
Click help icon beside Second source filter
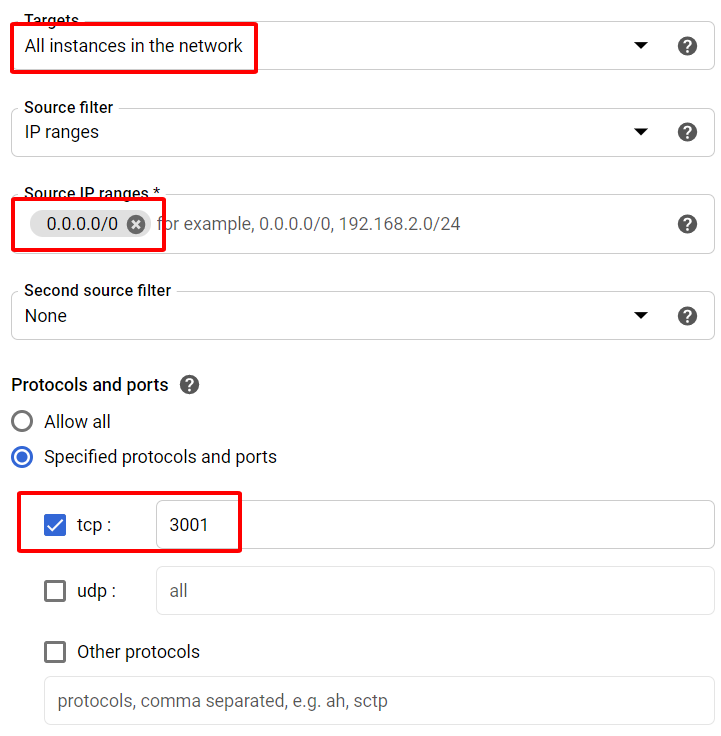click(x=687, y=316)
